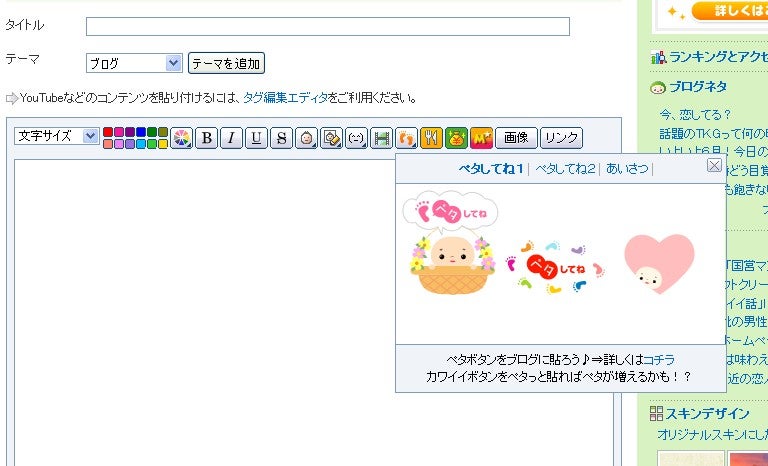Switch to the あいさつ tab
This screenshot has height=466, width=768.
point(627,169)
